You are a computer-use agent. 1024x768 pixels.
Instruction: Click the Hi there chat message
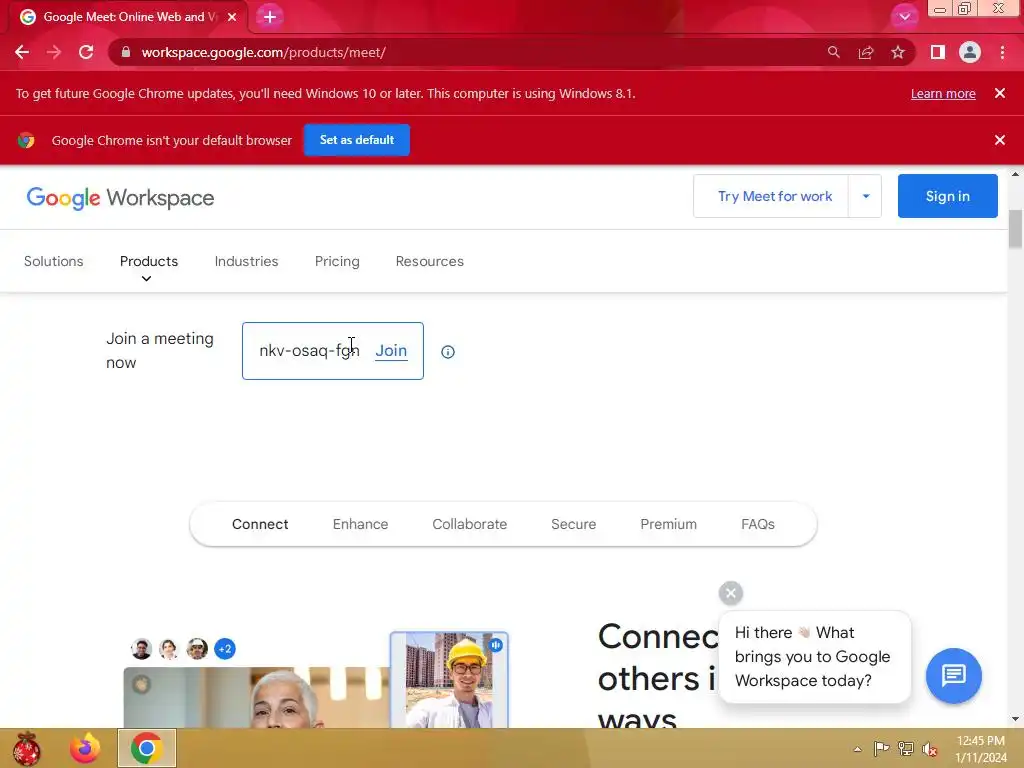tap(814, 656)
